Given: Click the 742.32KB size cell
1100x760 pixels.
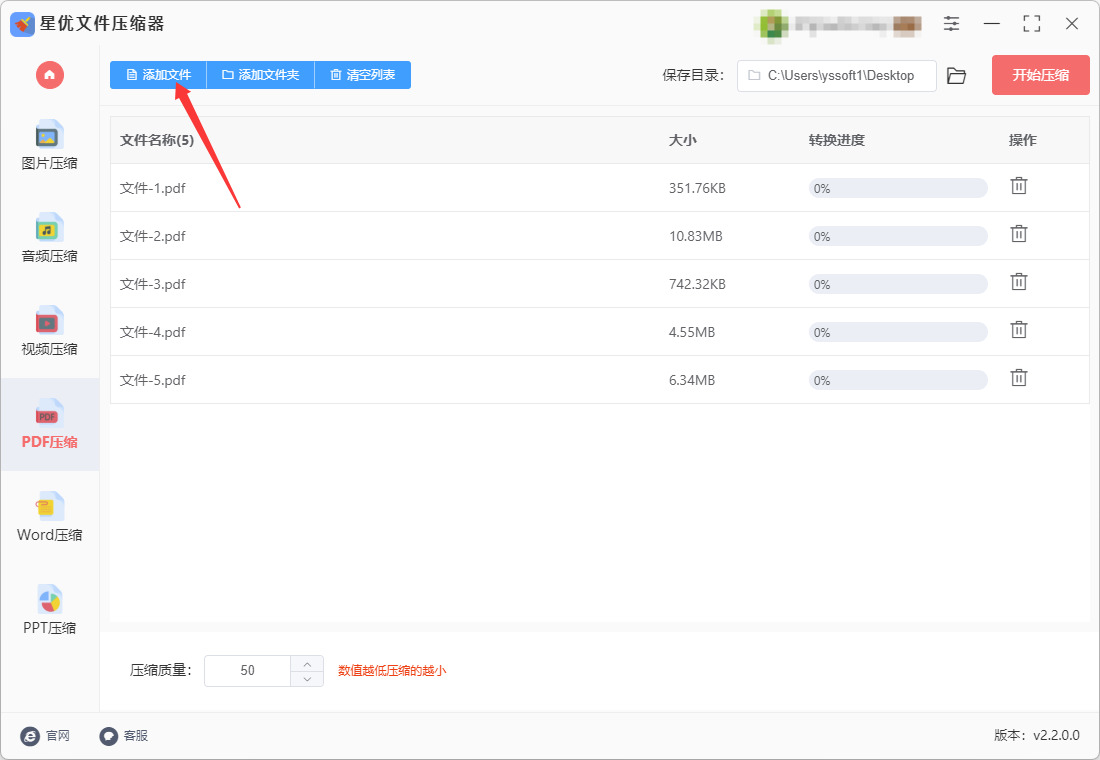Looking at the screenshot, I should click(697, 284).
